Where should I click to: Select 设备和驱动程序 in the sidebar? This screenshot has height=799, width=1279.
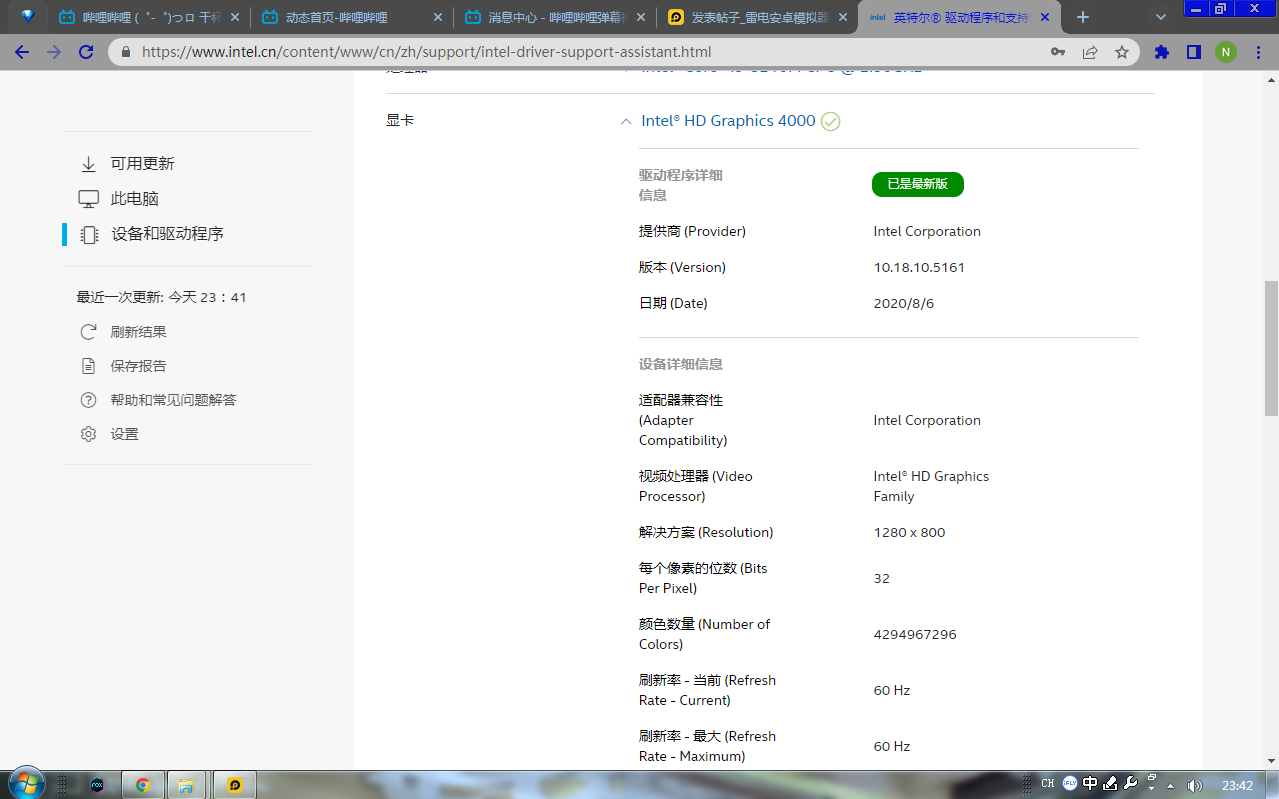pos(167,234)
